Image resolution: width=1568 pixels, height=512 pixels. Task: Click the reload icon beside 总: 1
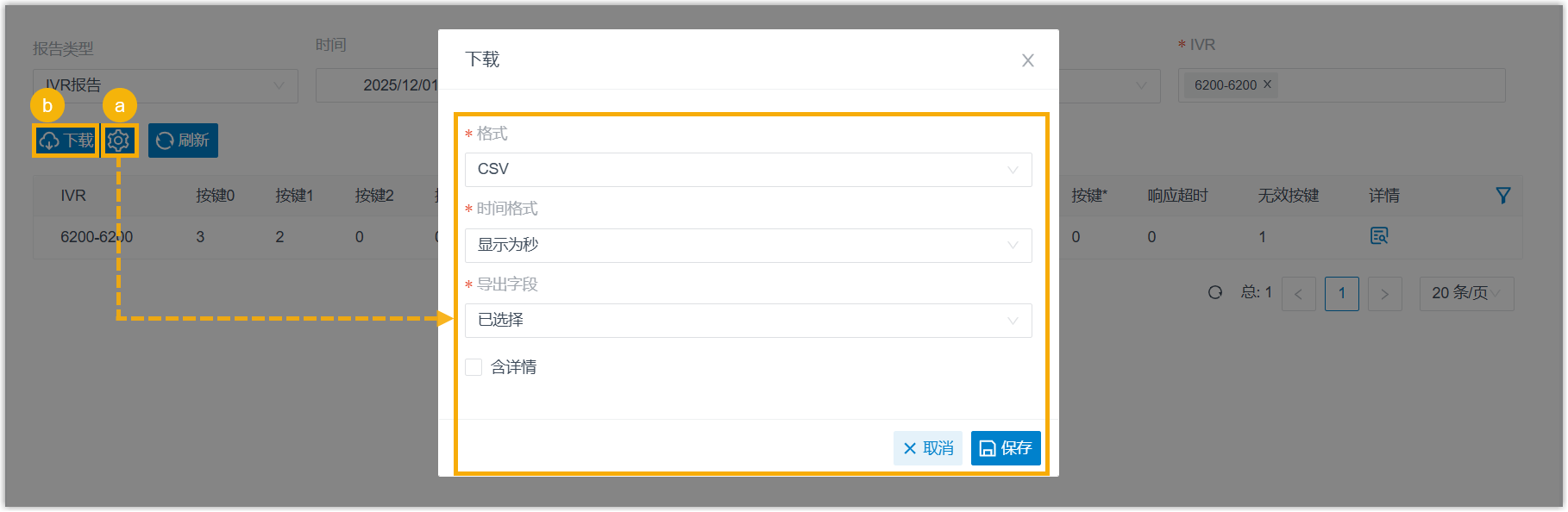1215,292
